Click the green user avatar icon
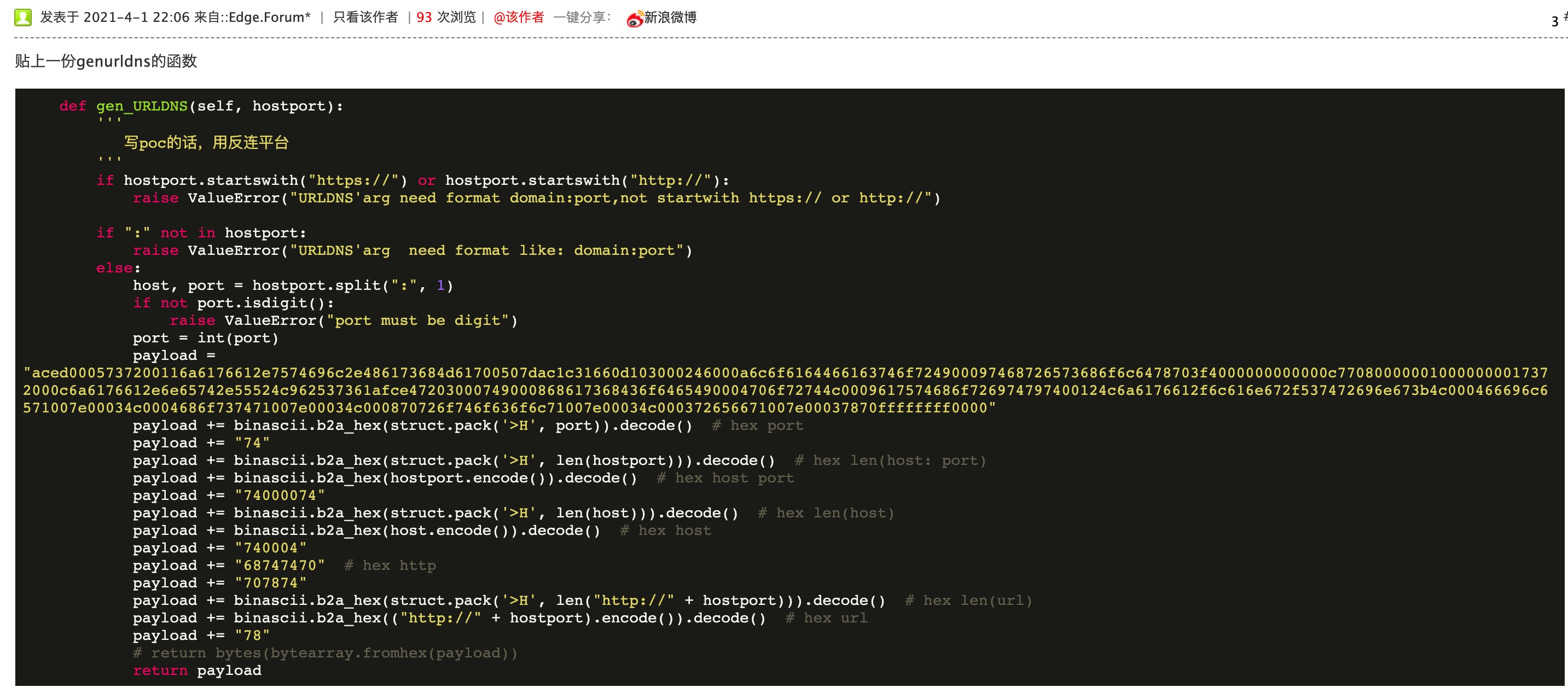 (22, 17)
